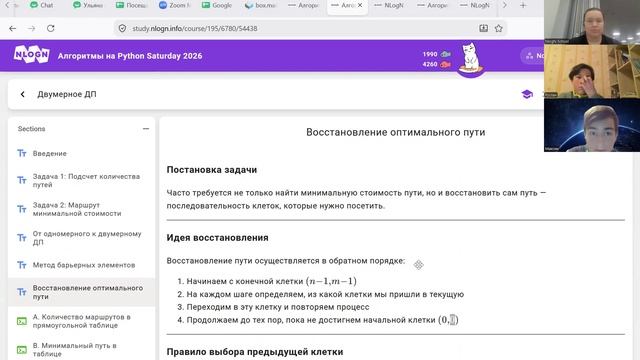
Task: Click the middle participant video thumbnail
Action: point(592,71)
